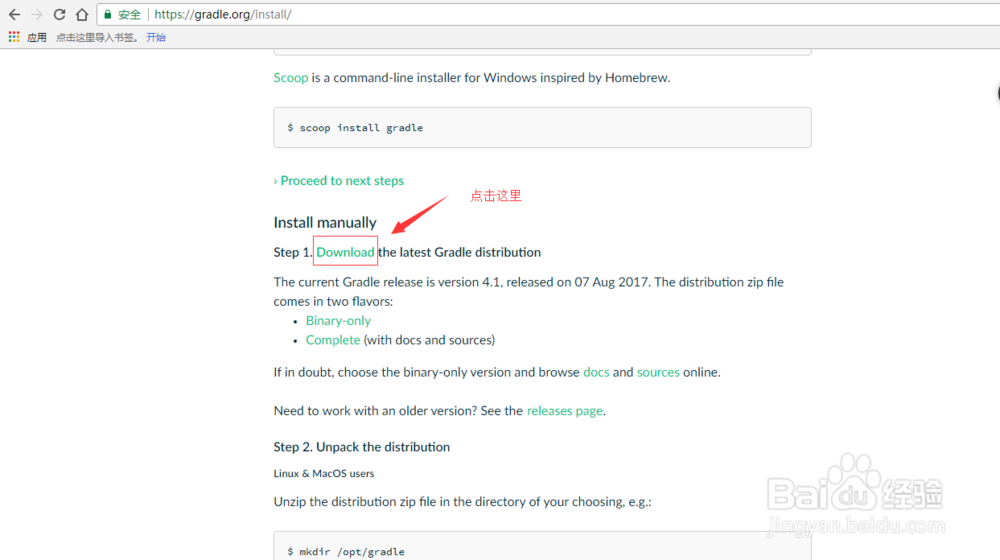Viewport: 1000px width, 560px height.
Task: Open the apps grid bookmark icon
Action: pos(14,37)
